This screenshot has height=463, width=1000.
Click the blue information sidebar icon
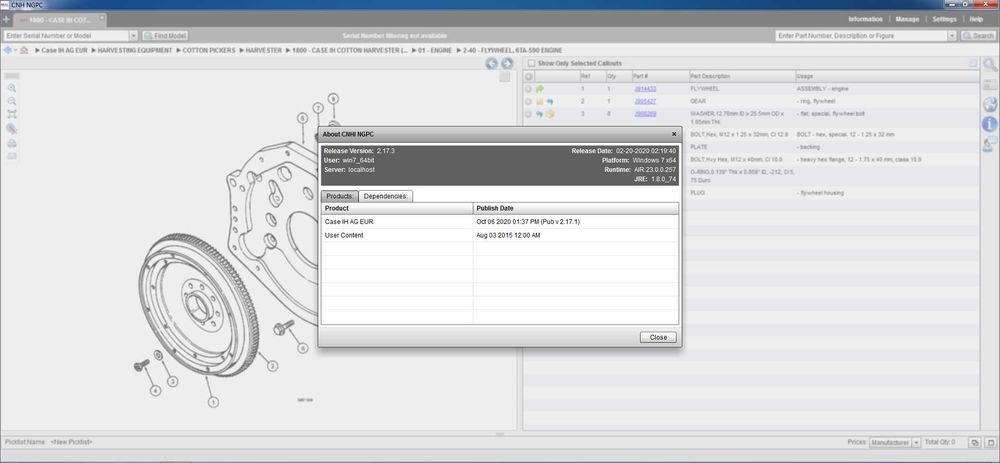[990, 124]
